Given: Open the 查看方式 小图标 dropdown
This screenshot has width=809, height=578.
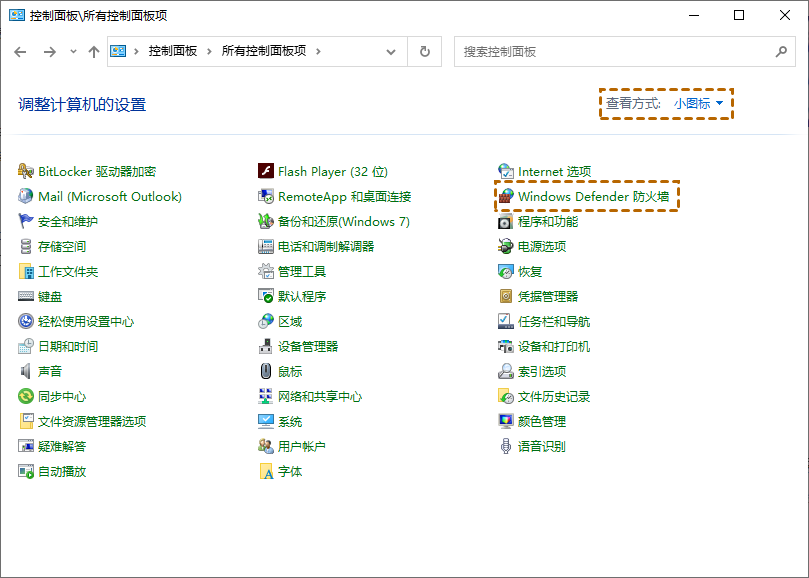Looking at the screenshot, I should [699, 103].
